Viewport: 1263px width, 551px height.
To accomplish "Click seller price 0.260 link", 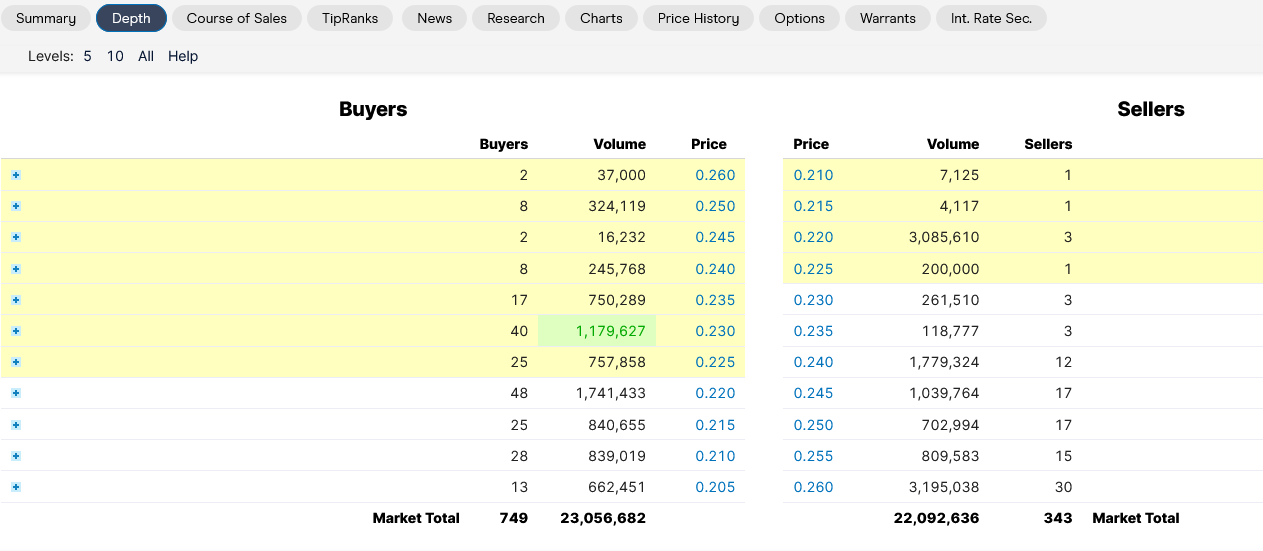I will [x=813, y=487].
